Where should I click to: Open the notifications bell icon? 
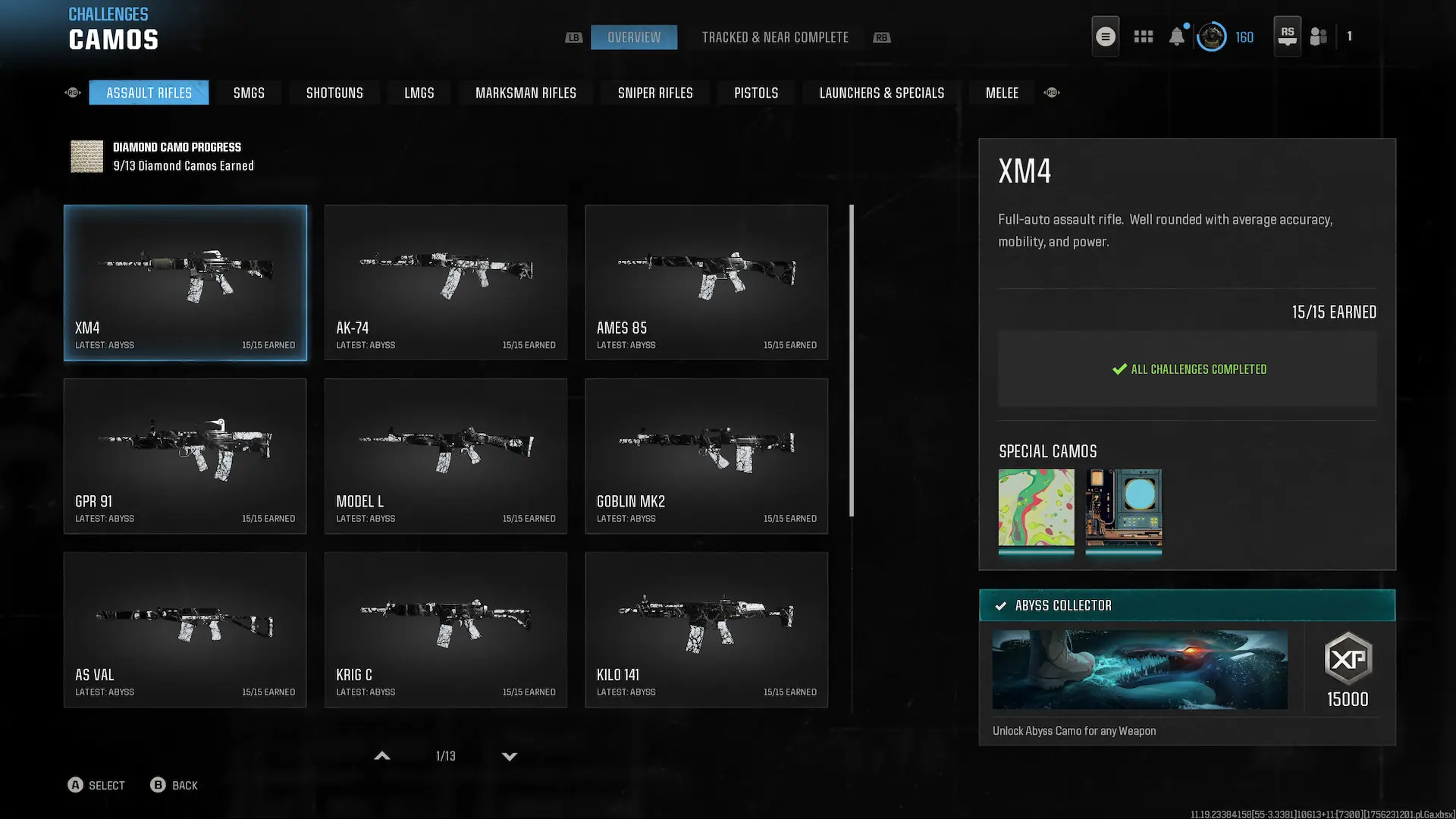click(1176, 36)
